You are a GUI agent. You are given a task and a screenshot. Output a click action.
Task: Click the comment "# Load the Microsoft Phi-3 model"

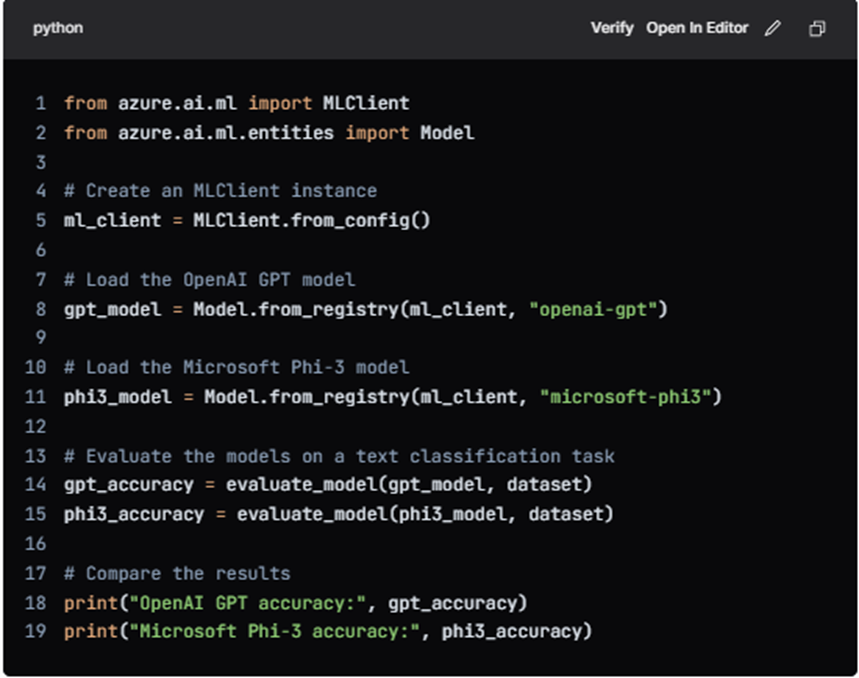click(x=237, y=367)
